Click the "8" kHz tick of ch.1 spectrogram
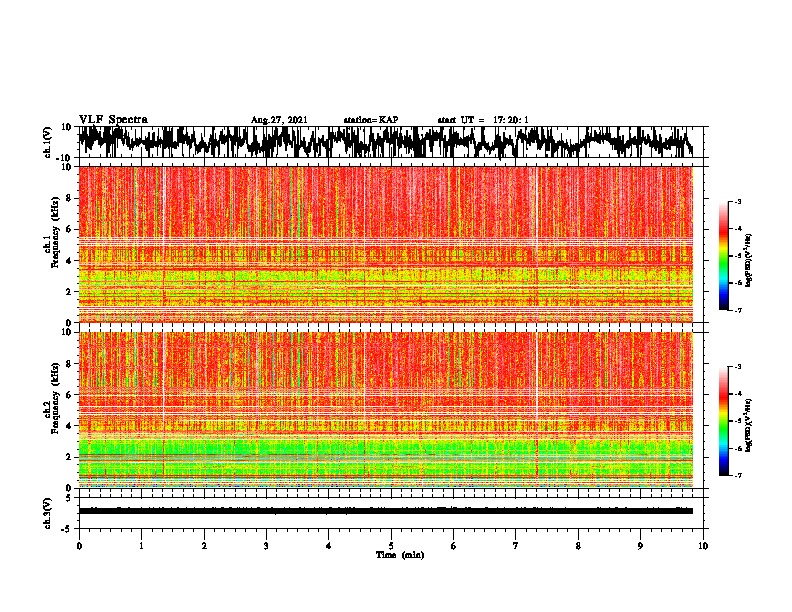This screenshot has width=792, height=612. point(70,198)
